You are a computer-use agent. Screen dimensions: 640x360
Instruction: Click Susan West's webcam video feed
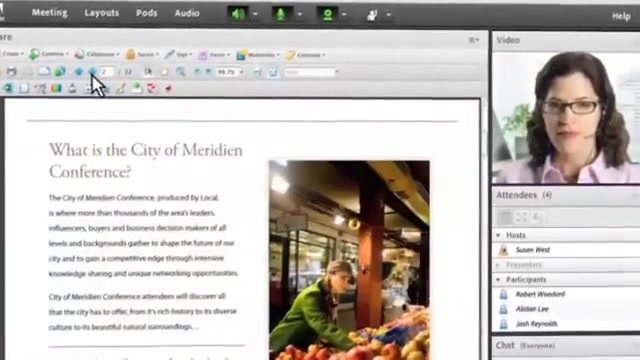click(566, 117)
